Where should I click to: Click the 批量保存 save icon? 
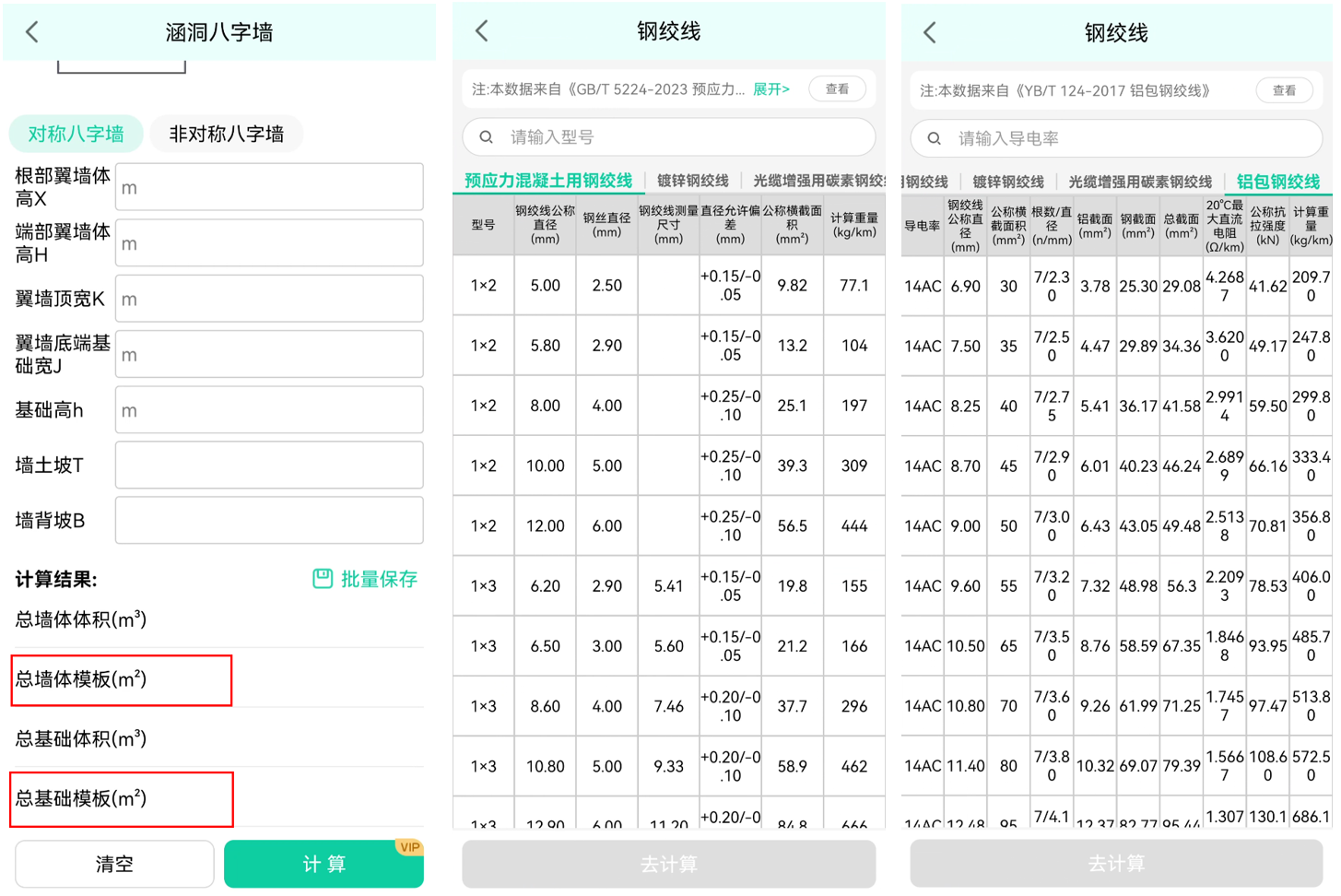click(x=323, y=579)
